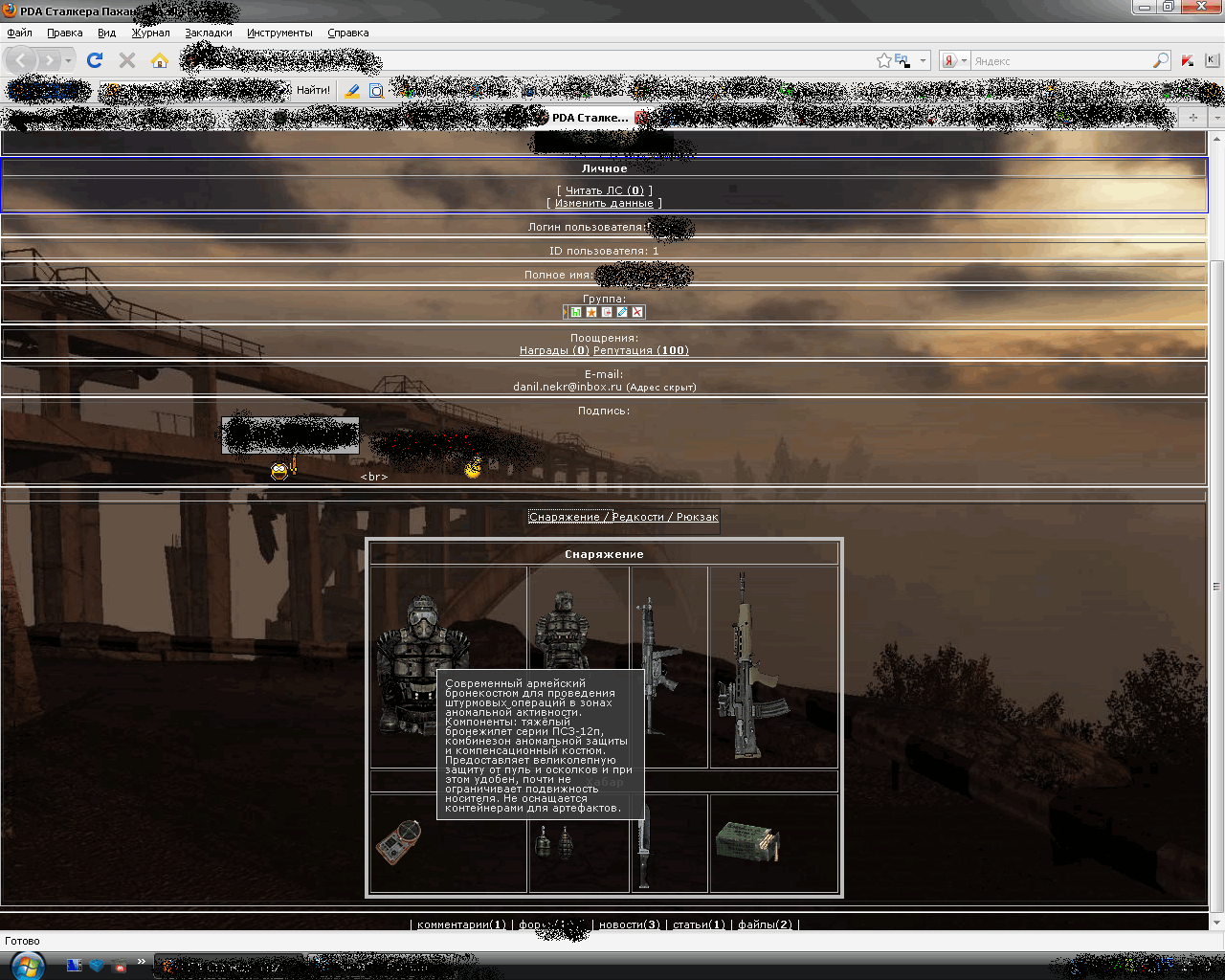Open the Вид menu
The width and height of the screenshot is (1225, 980).
106,33
